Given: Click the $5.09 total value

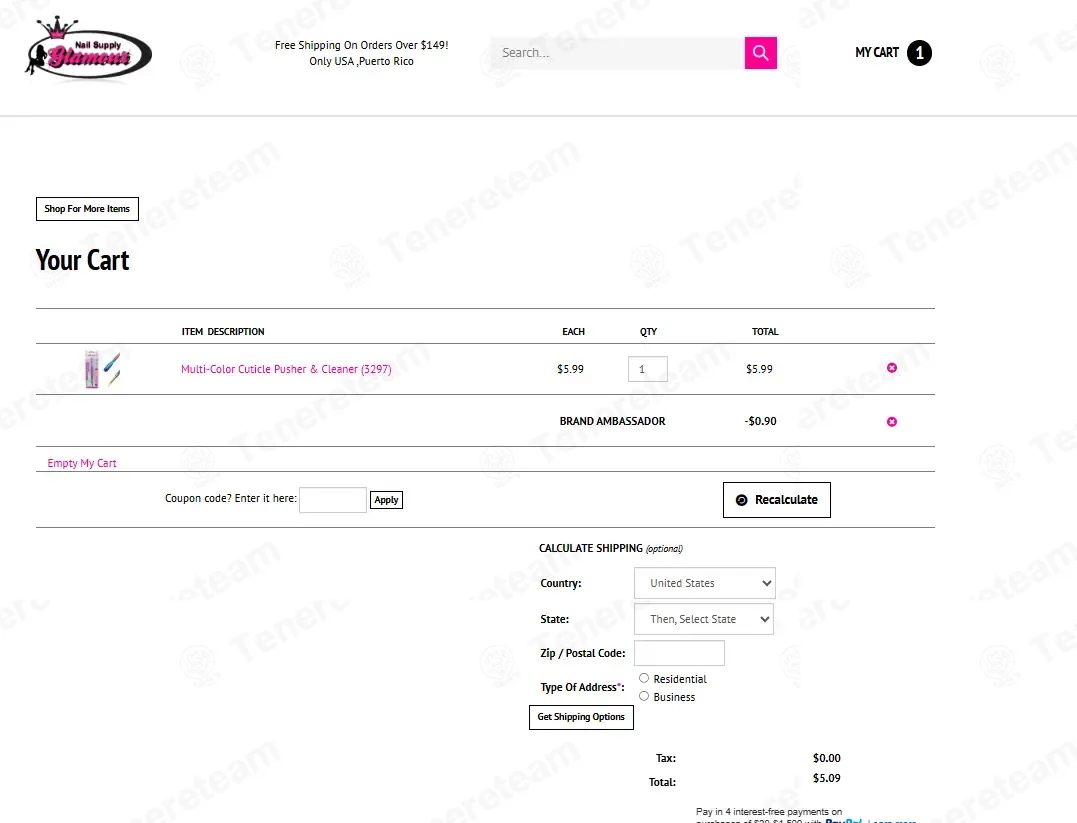Looking at the screenshot, I should tap(826, 778).
